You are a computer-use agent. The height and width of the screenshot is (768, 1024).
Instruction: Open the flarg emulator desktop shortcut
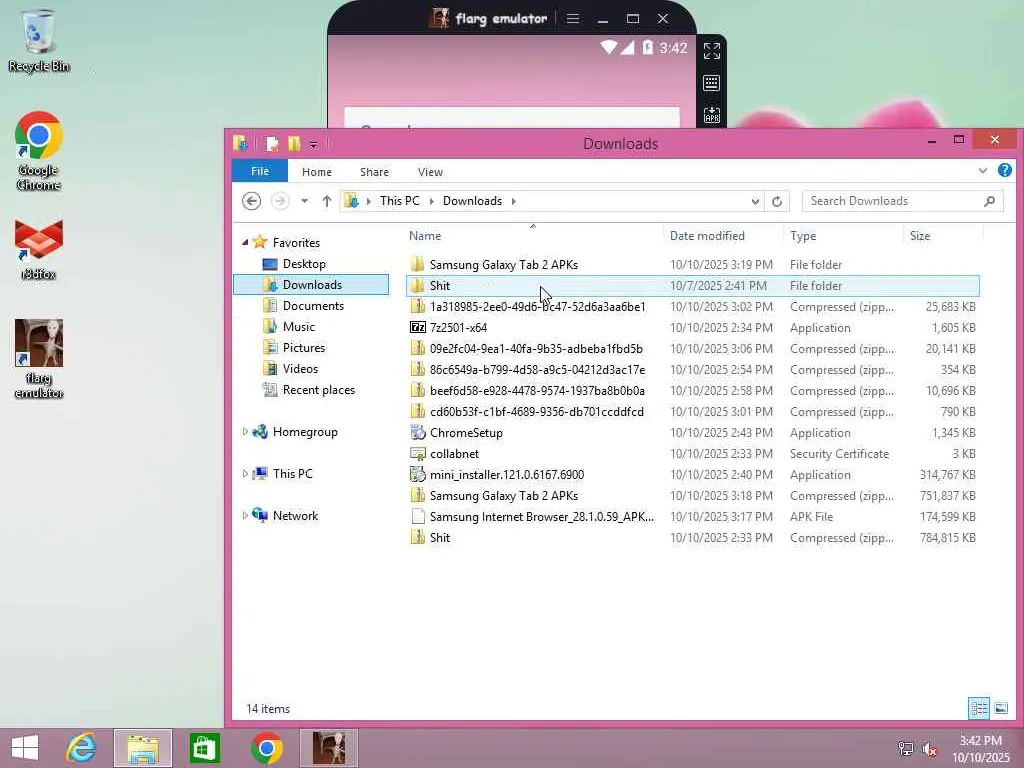point(39,359)
